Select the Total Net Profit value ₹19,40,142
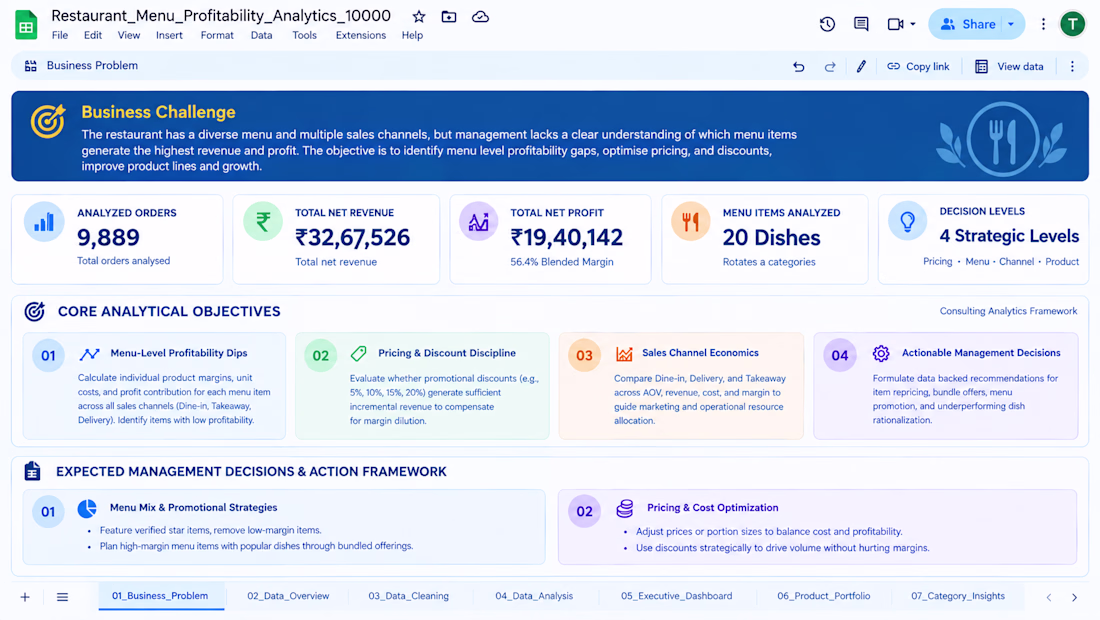Image resolution: width=1100 pixels, height=620 pixels. (567, 237)
